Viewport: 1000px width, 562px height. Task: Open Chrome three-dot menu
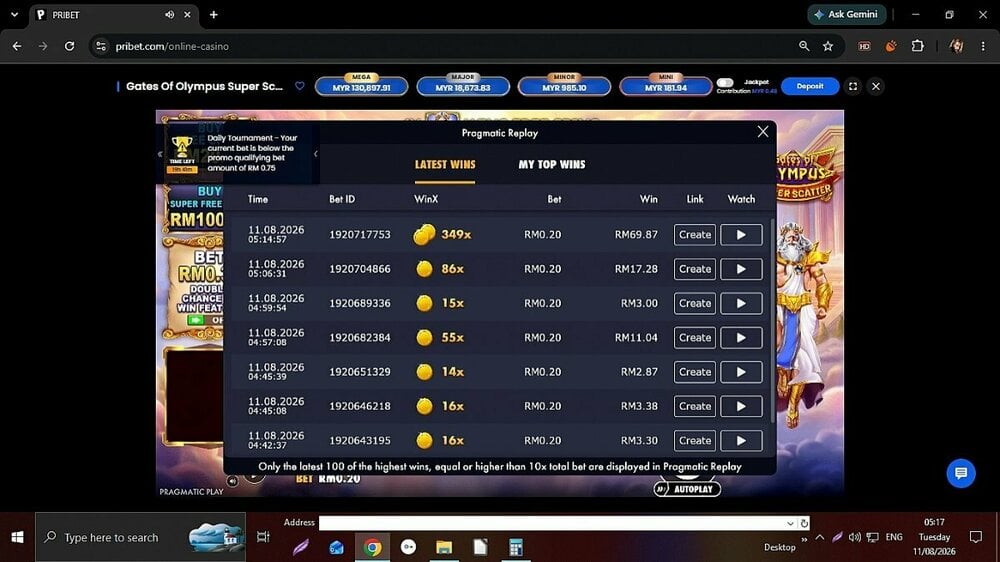(x=983, y=46)
